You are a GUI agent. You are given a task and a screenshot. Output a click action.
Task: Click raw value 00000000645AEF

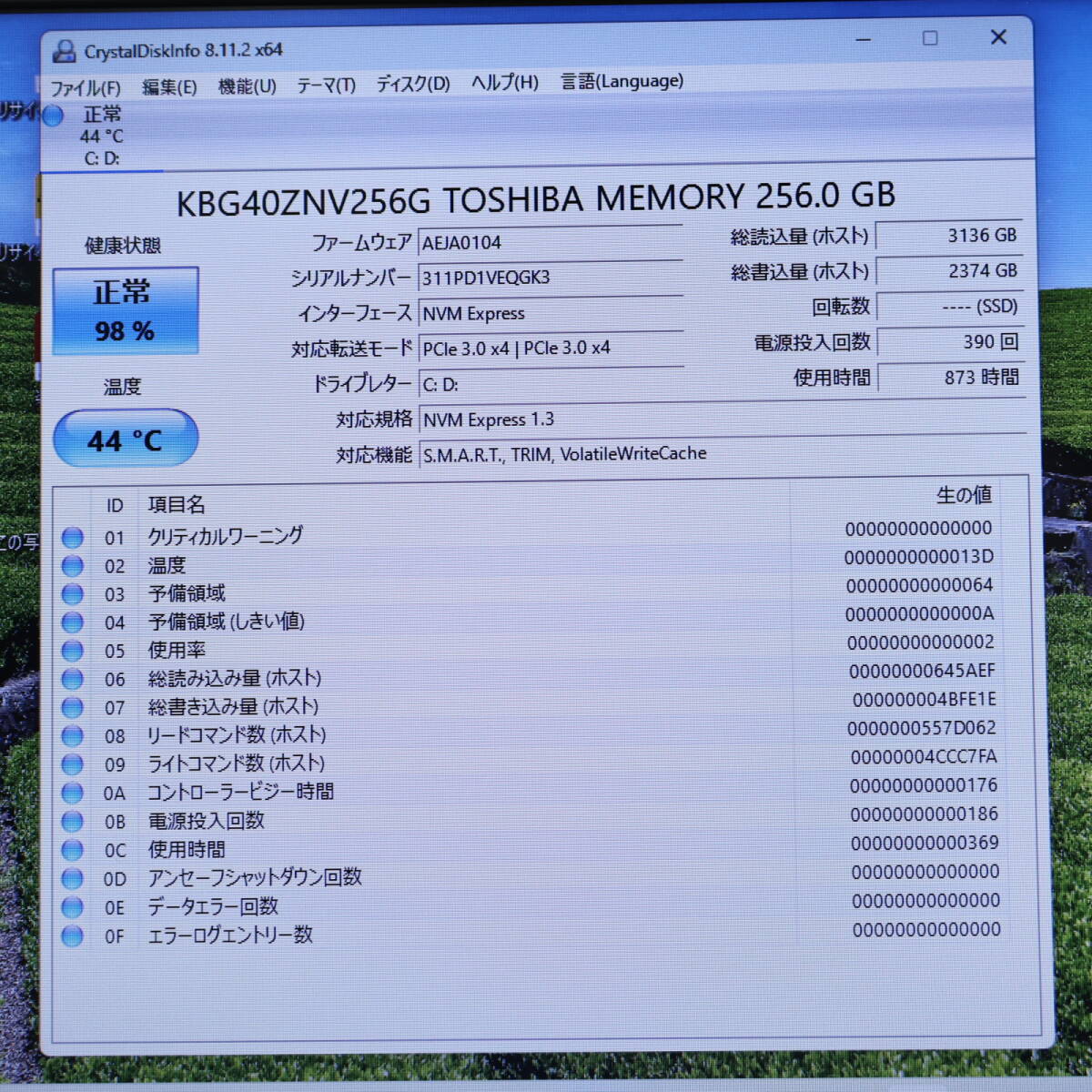pyautogui.click(x=922, y=672)
